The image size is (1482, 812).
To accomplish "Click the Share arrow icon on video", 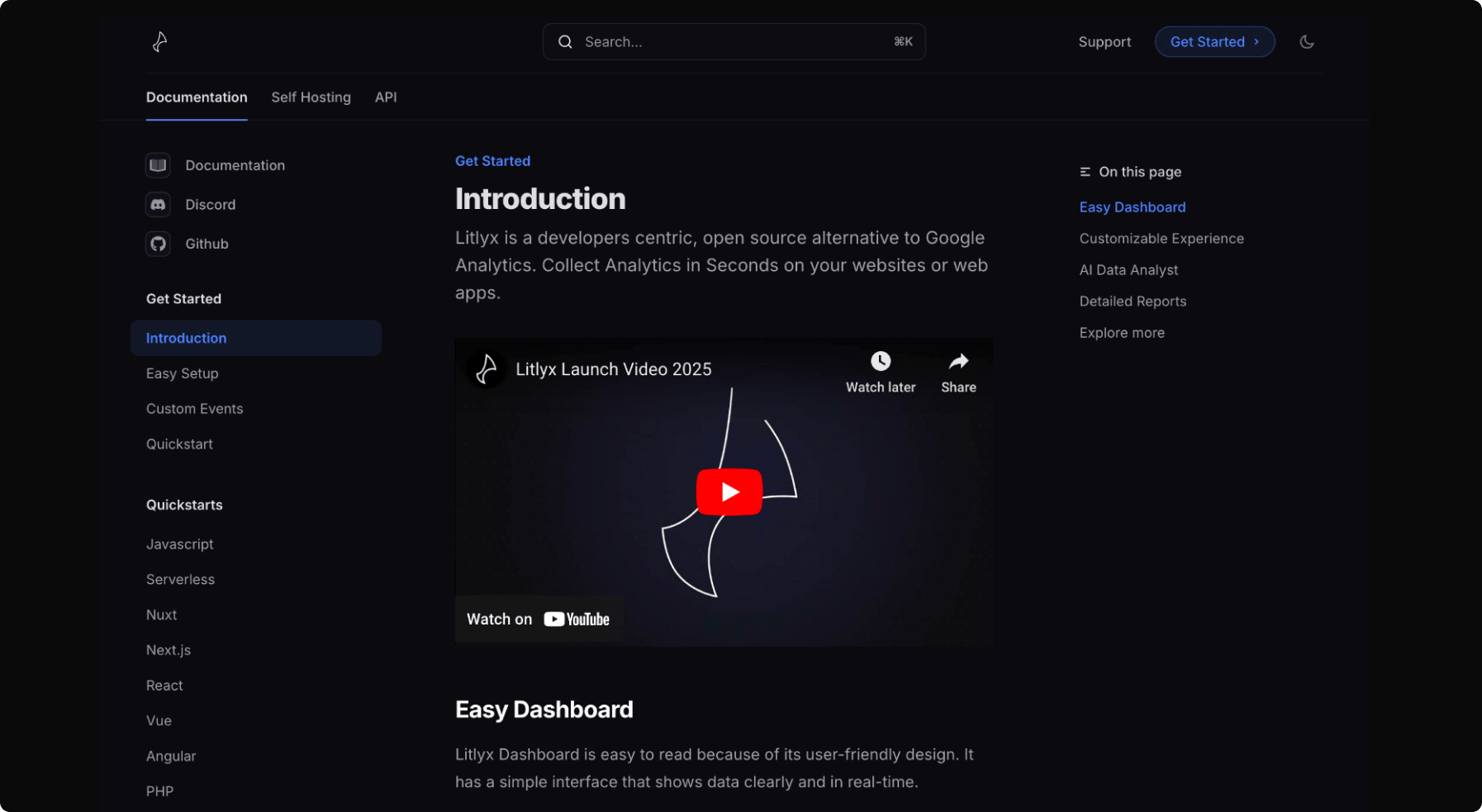I will click(958, 361).
